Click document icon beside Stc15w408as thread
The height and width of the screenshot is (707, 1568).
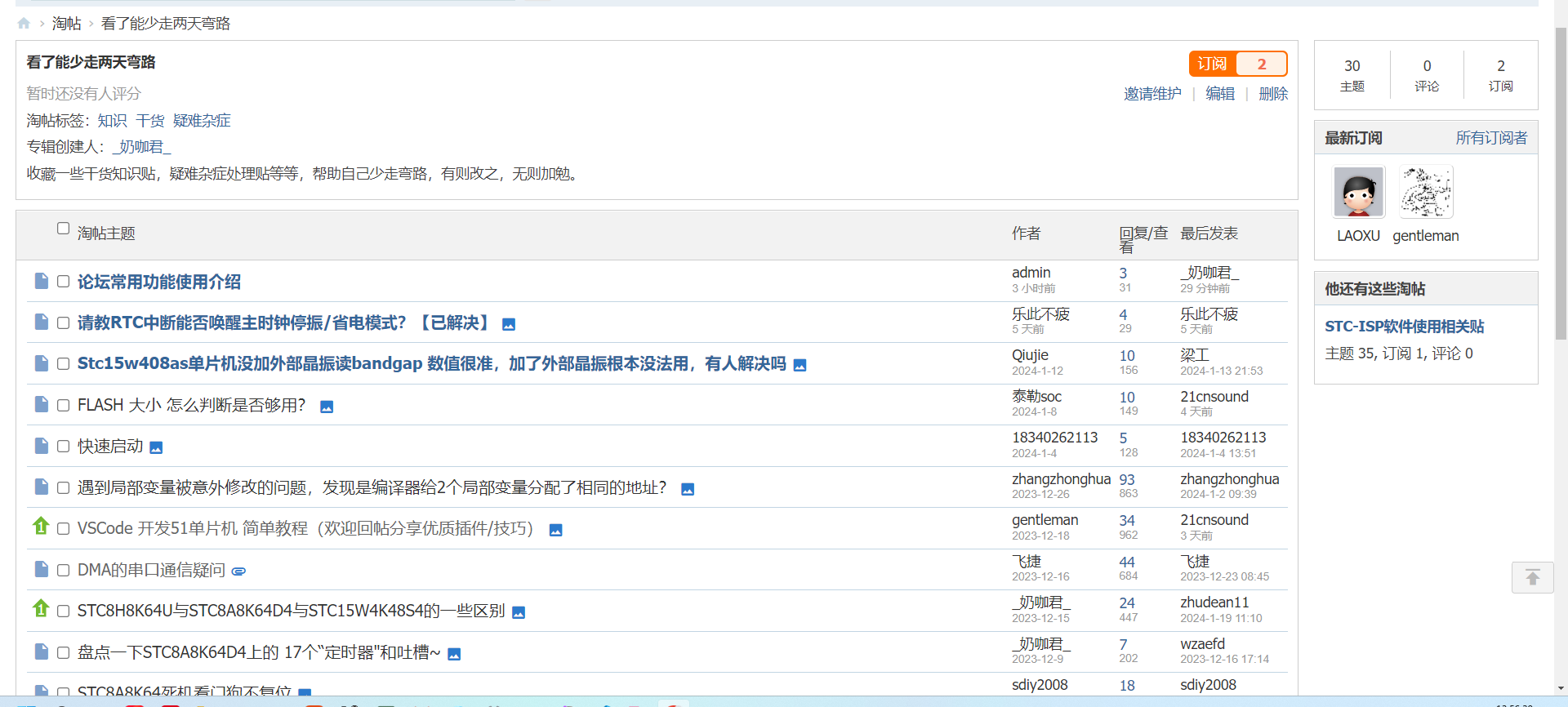(42, 363)
